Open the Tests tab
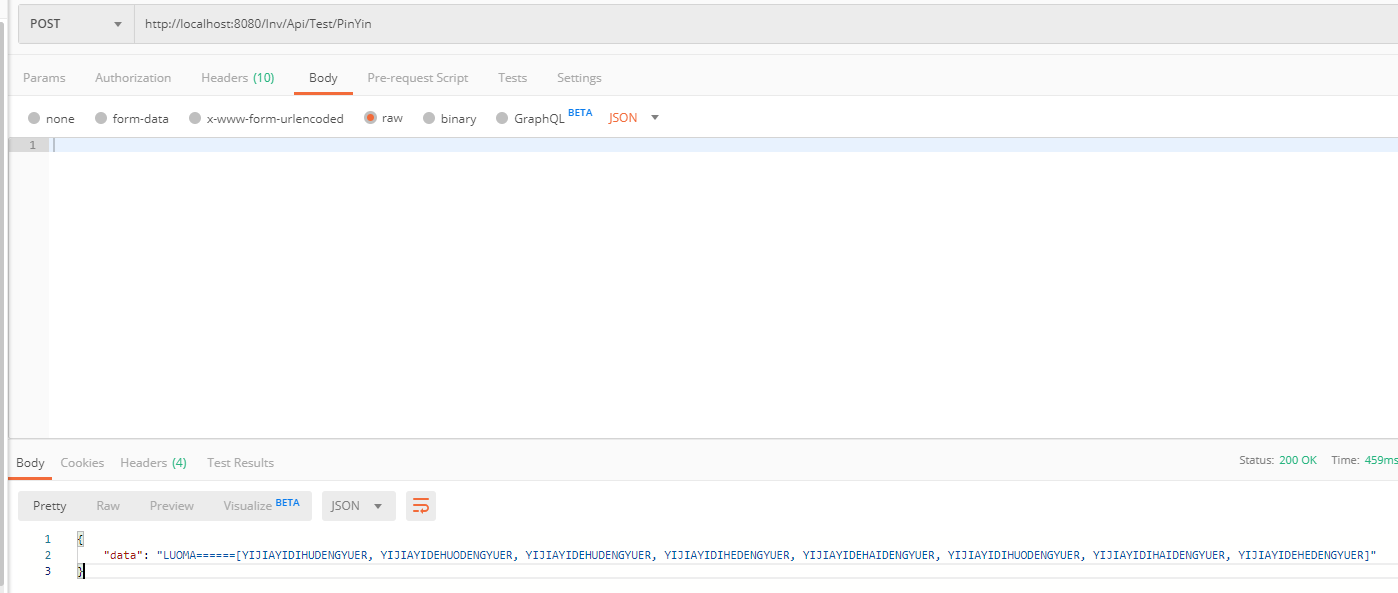The height and width of the screenshot is (593, 1398). point(512,78)
